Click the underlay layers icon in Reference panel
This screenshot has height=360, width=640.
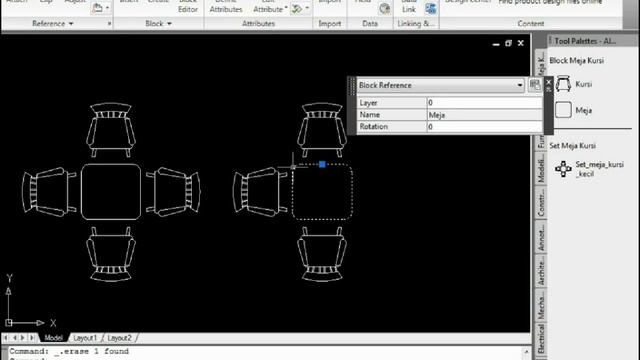point(97,8)
